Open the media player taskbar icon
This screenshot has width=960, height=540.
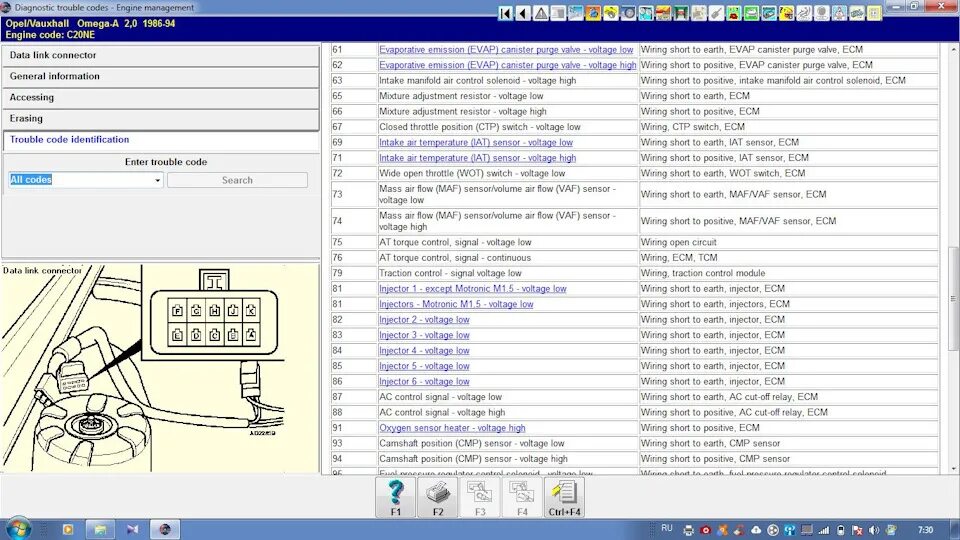68,529
